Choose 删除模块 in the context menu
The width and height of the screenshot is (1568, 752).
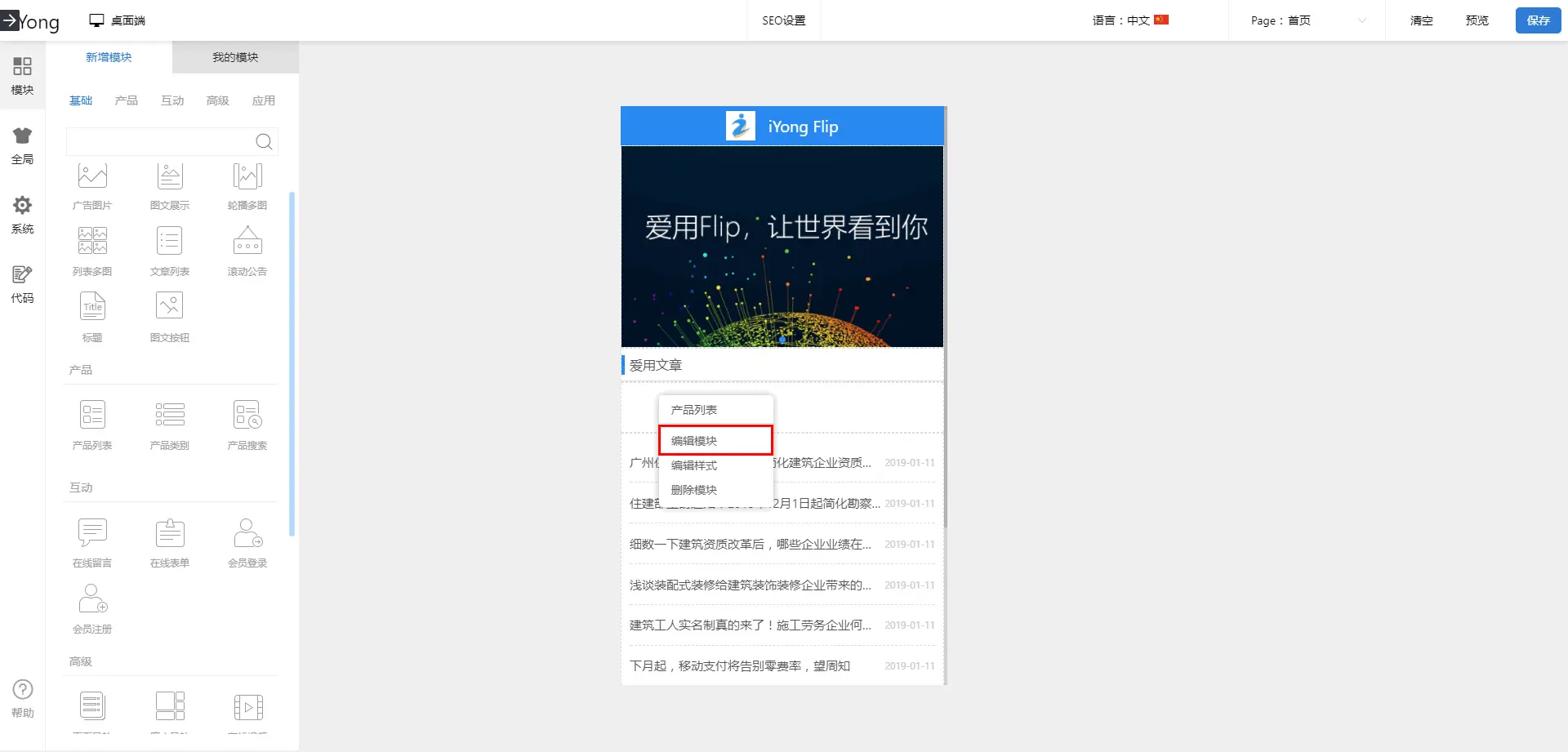(x=694, y=490)
